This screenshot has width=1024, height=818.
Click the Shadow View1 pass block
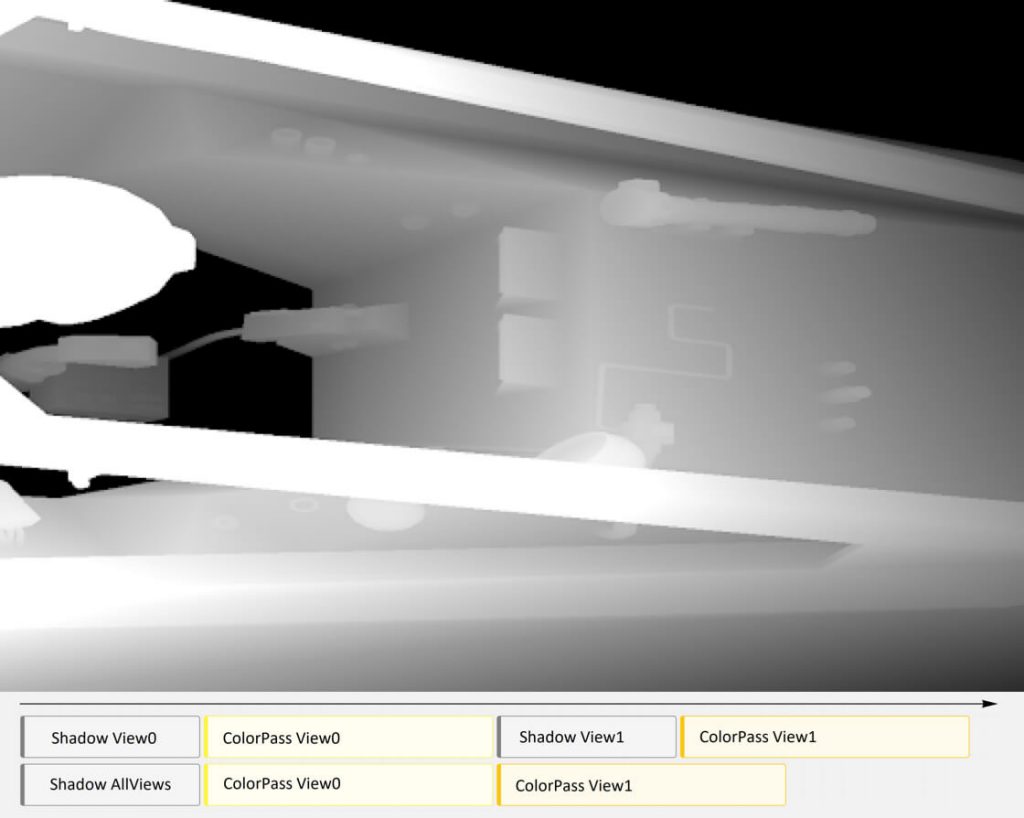pos(586,736)
